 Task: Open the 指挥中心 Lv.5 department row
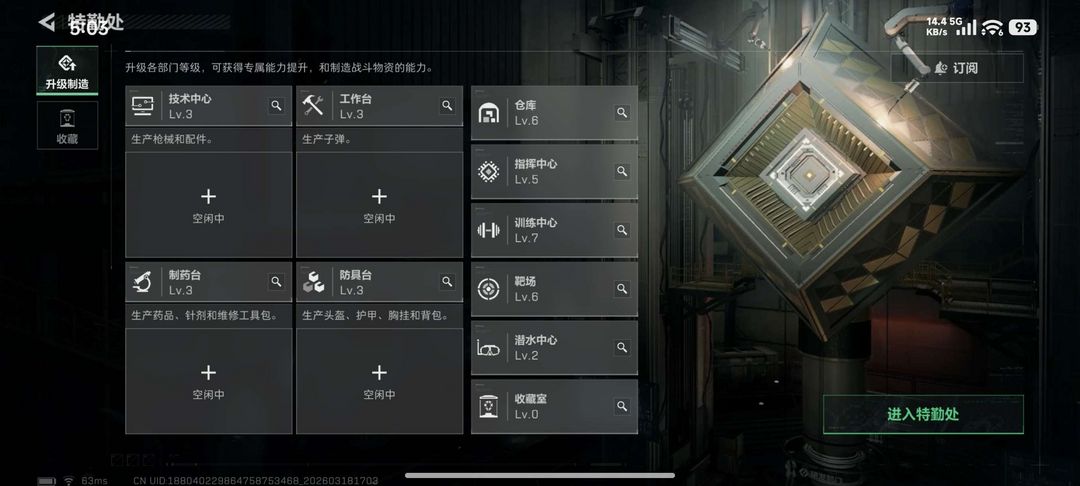pos(554,171)
